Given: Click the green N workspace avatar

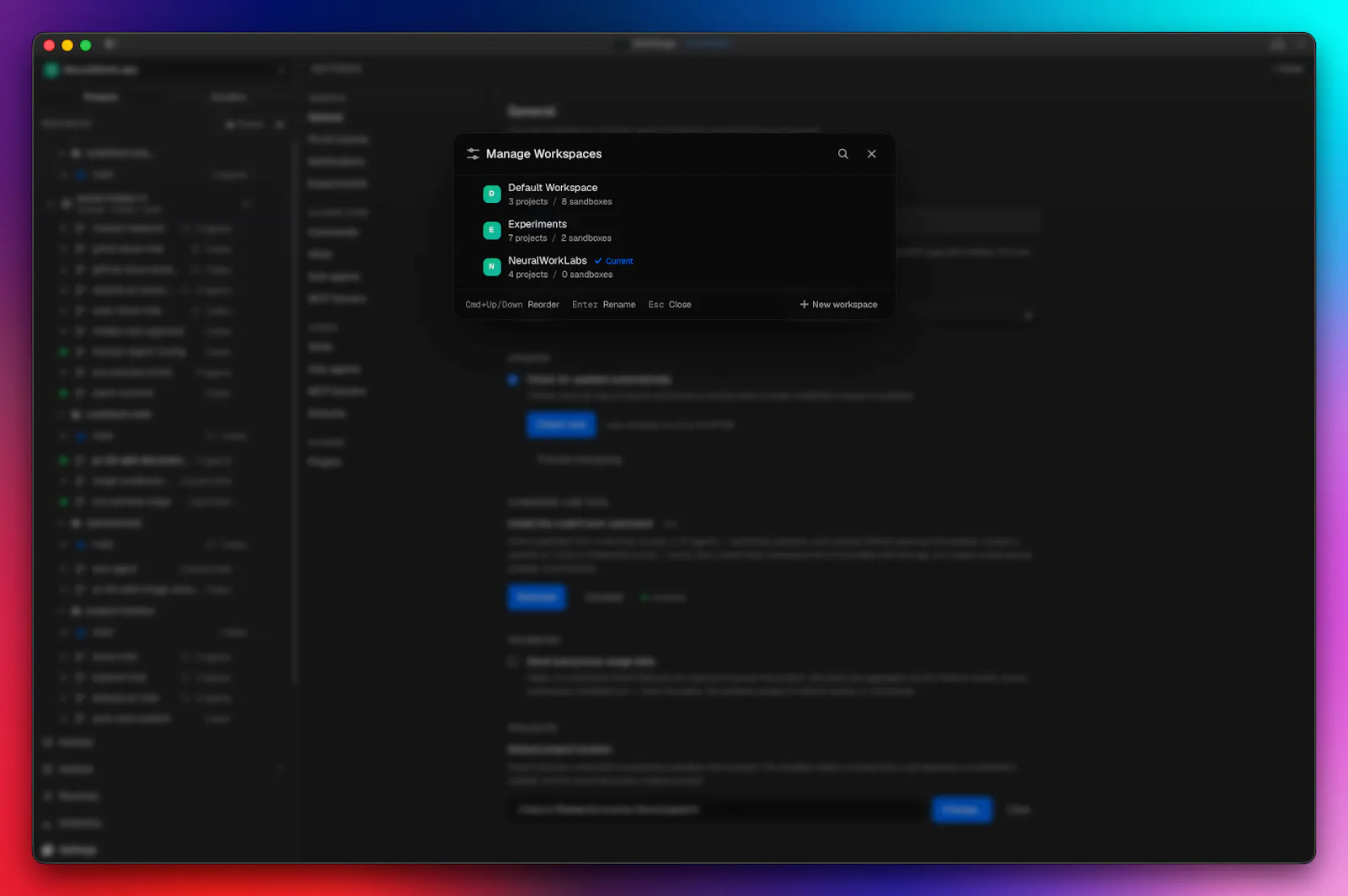Looking at the screenshot, I should tap(491, 267).
